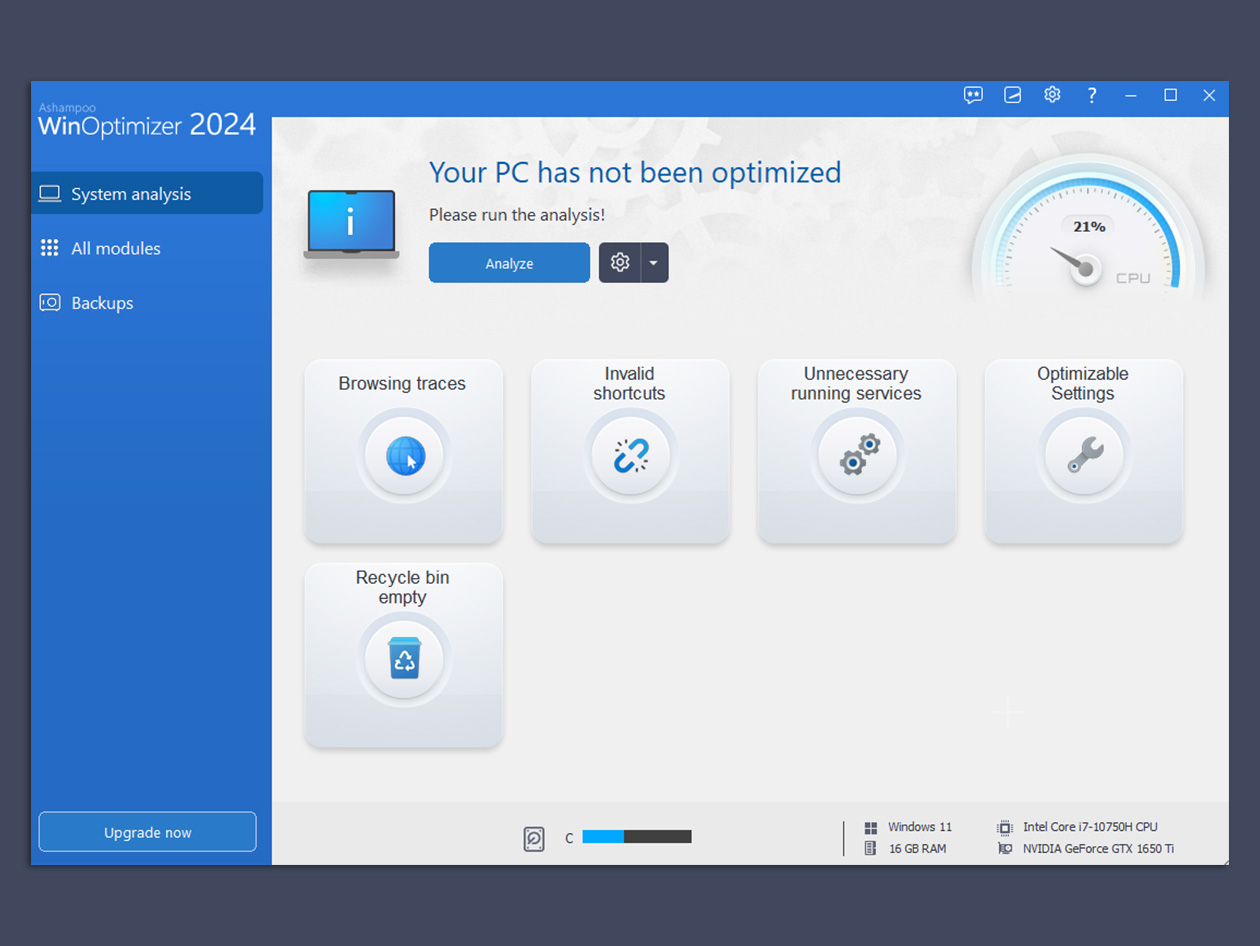Click the RAM icon beside 16 GB RAM
This screenshot has width=1260, height=946.
point(871,849)
